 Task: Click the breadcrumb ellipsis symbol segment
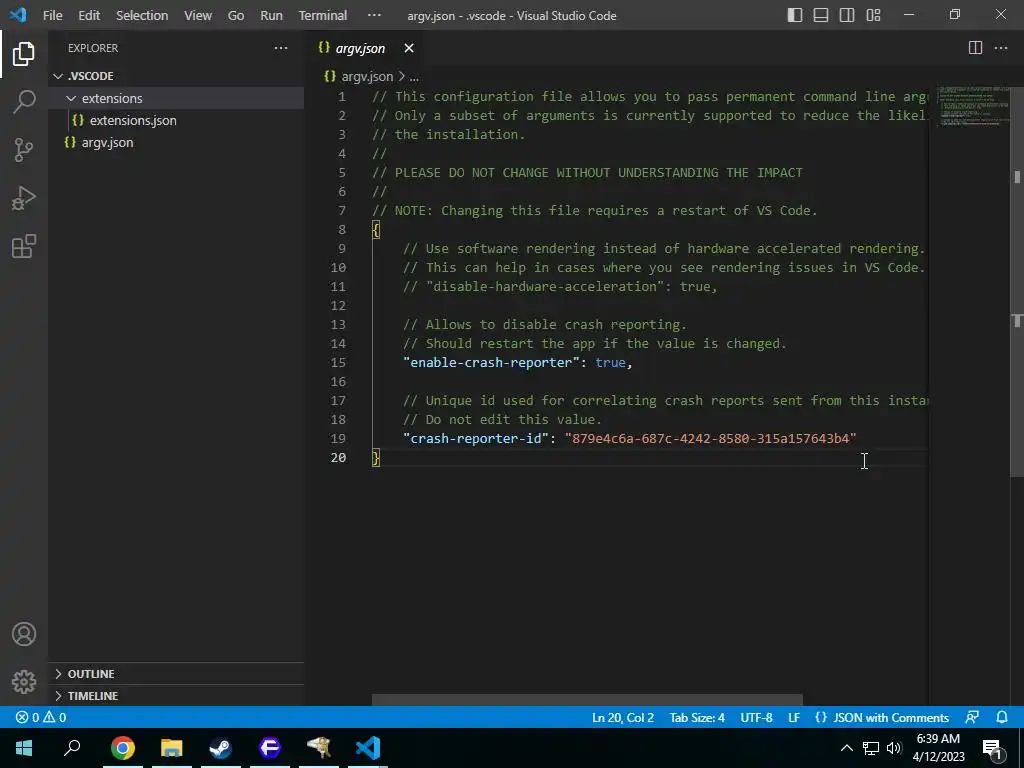tap(414, 76)
